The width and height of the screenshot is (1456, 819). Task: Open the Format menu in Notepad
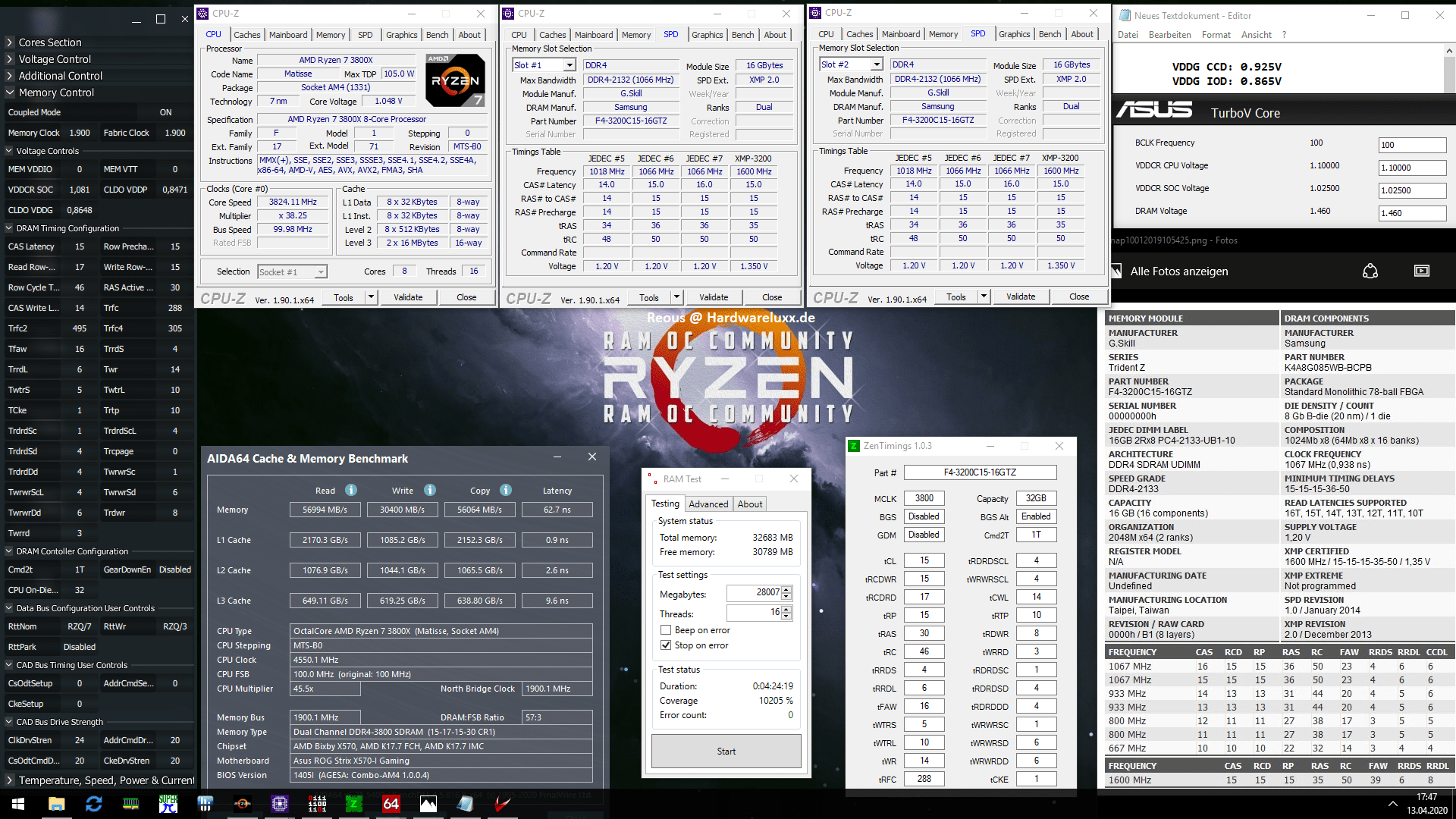click(1216, 35)
